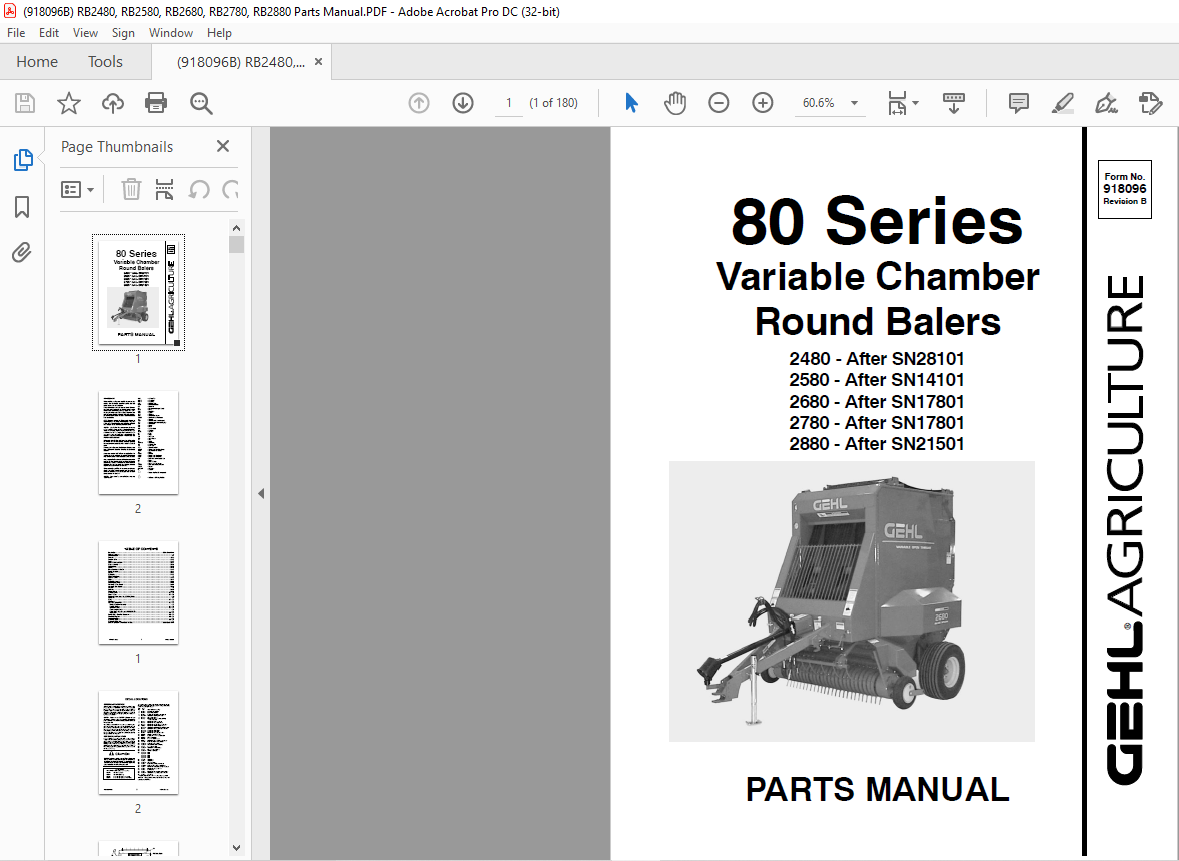Open thumbnail options dropdown menu
The height and width of the screenshot is (861, 1179).
pos(77,189)
